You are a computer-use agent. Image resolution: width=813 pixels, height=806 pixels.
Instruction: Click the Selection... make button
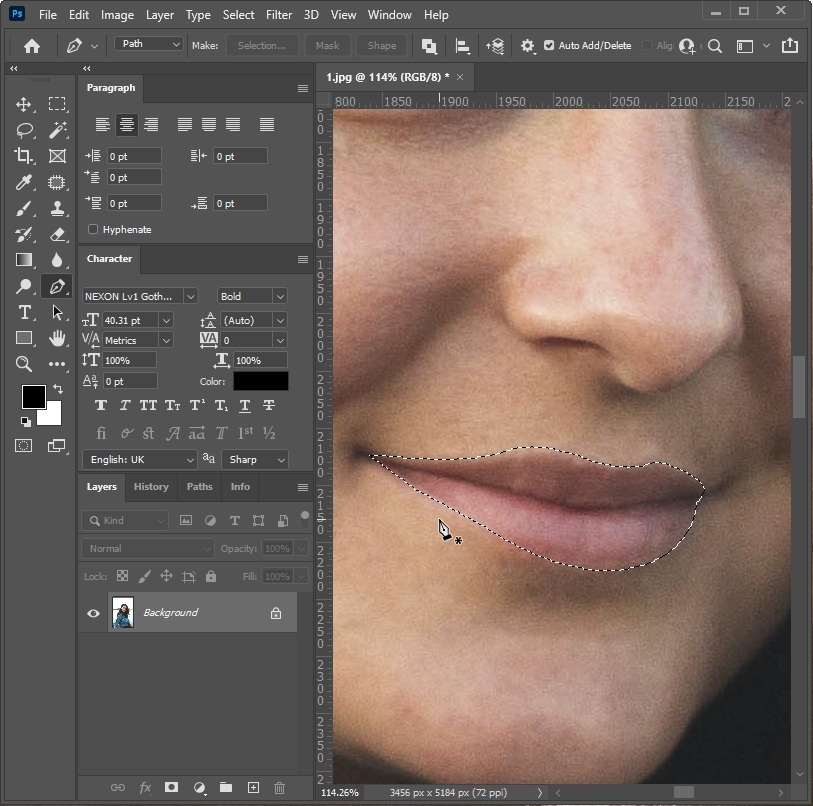(262, 46)
